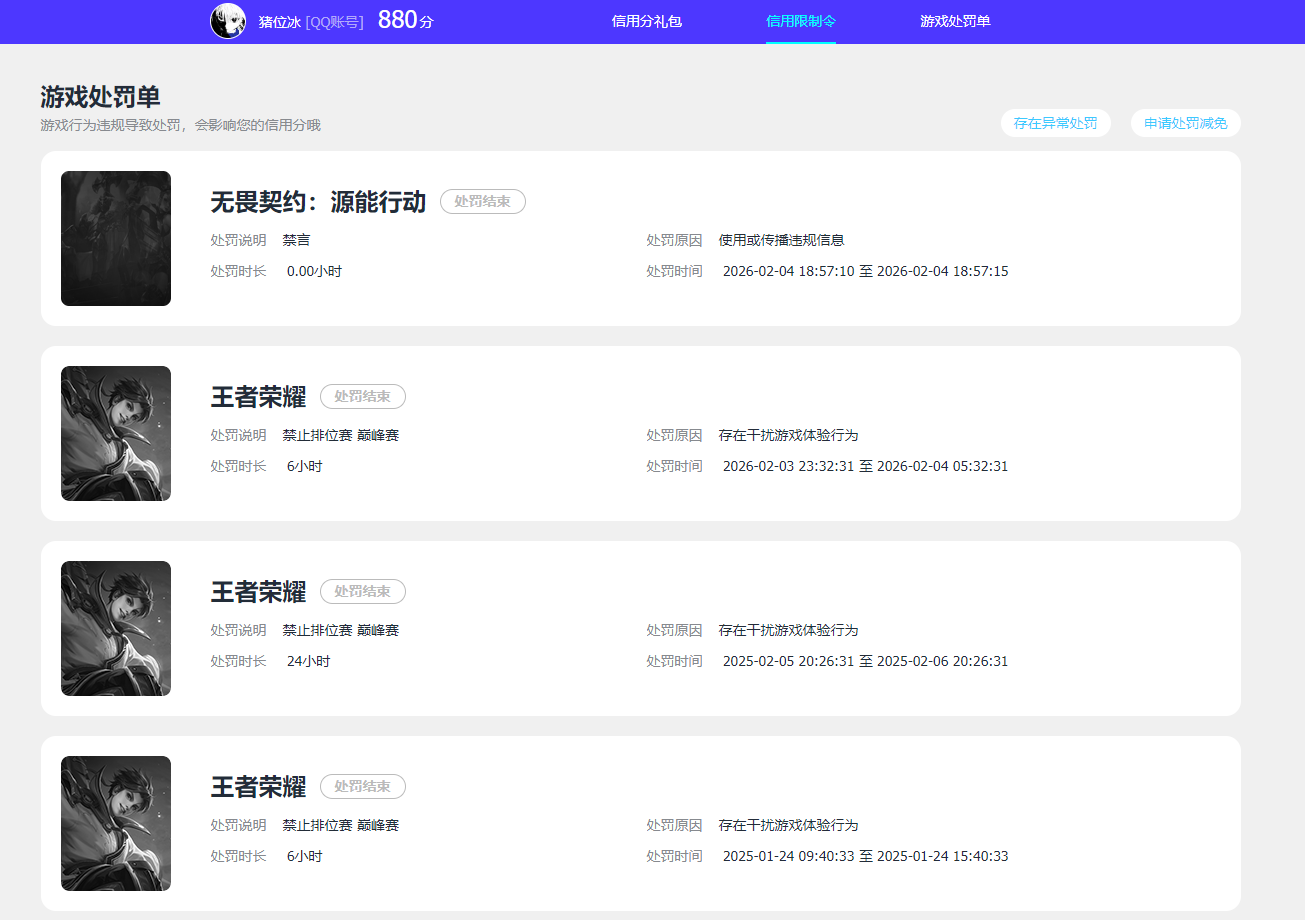
Task: Click 处罚结束 badge beside 无畏契约：源能行动
Action: pyautogui.click(x=482, y=201)
